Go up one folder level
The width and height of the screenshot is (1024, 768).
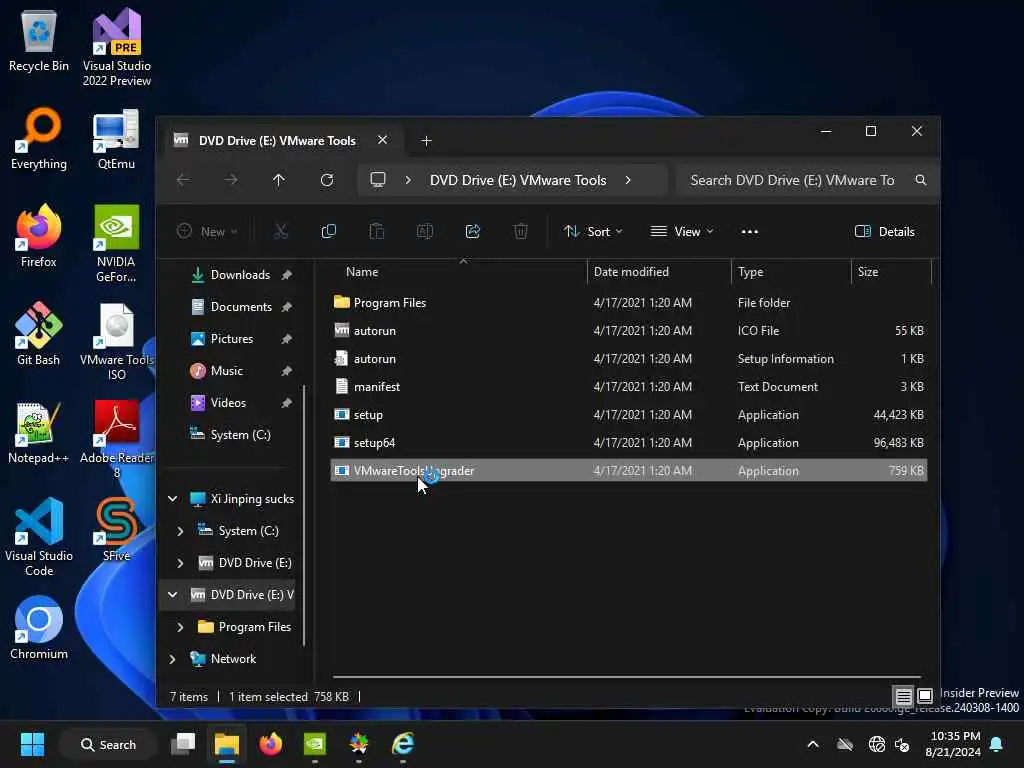point(279,180)
